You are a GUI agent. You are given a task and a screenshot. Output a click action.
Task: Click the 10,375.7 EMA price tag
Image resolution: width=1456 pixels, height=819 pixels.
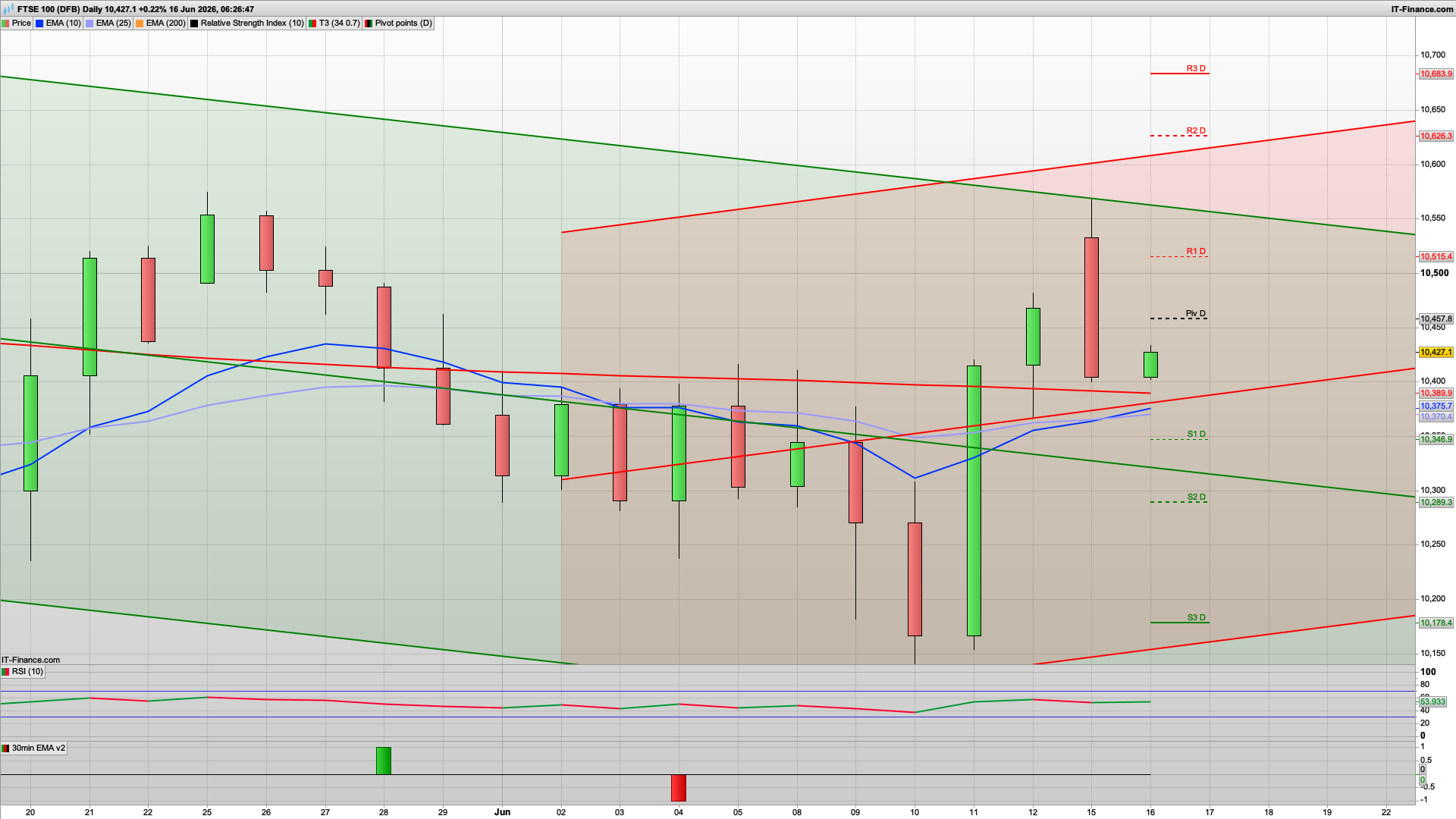point(1436,406)
